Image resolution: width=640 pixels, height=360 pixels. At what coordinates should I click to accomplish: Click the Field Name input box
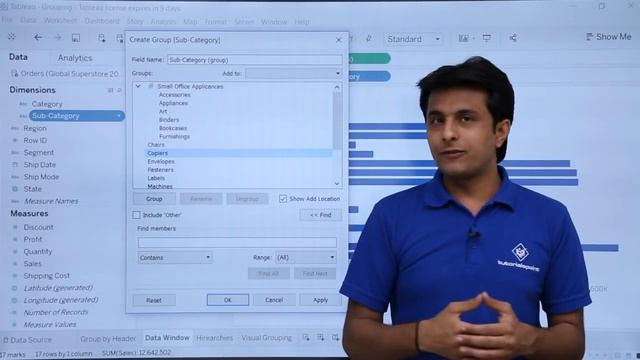pos(255,60)
